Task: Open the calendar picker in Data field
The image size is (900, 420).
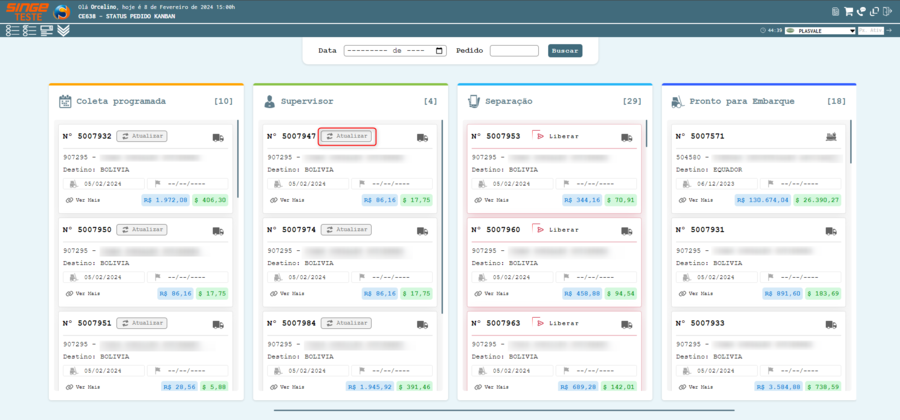Action: [440, 50]
